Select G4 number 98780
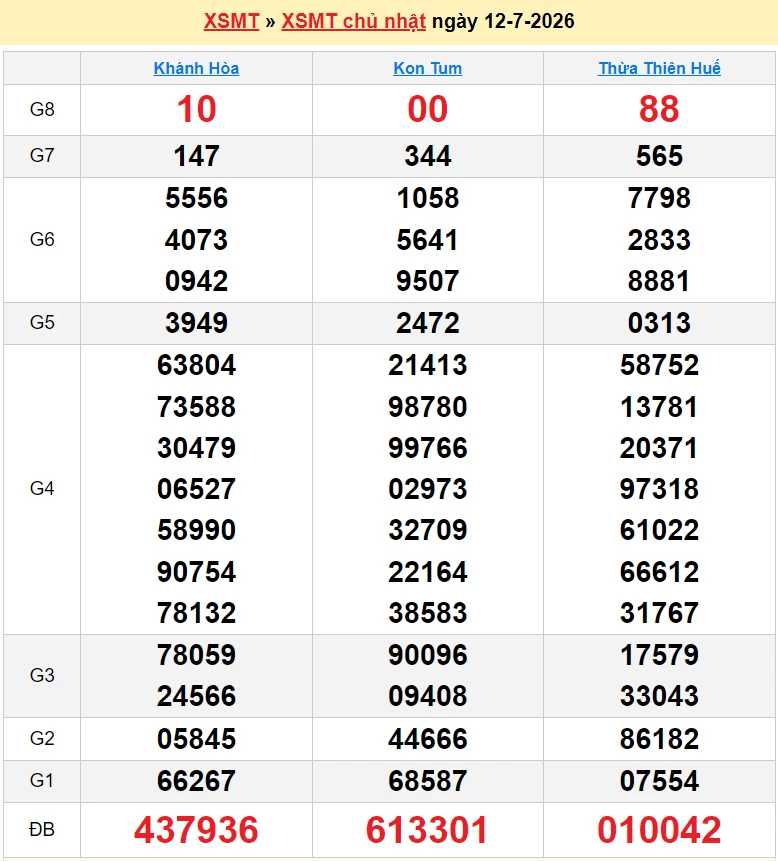This screenshot has width=778, height=861. [428, 407]
